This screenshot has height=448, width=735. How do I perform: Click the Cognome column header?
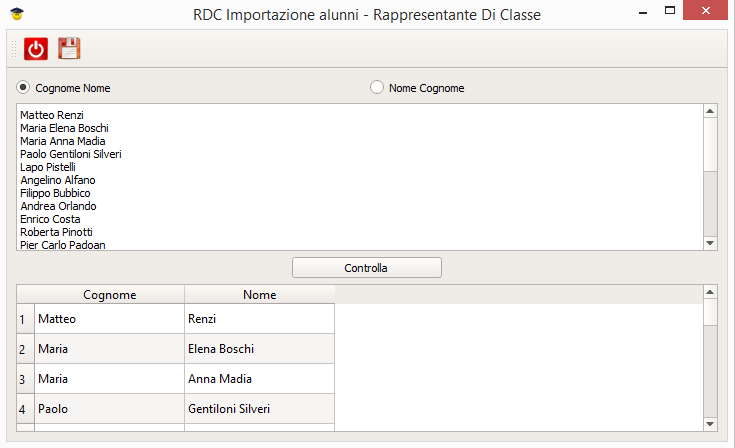(110, 295)
